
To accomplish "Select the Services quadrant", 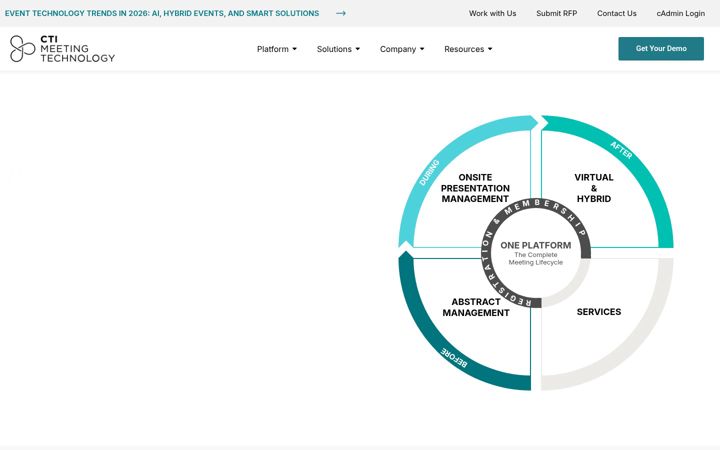I will [x=599, y=312].
